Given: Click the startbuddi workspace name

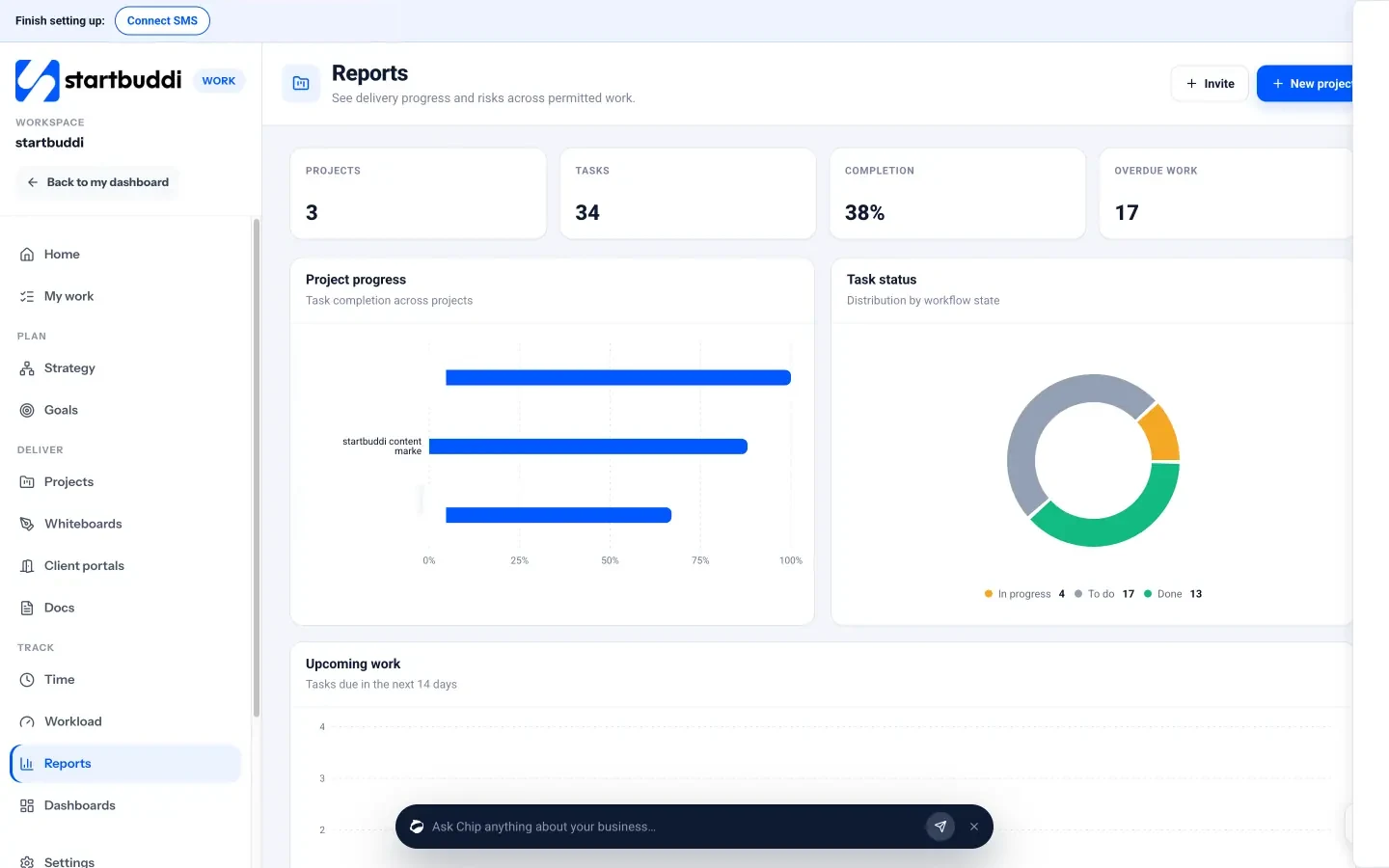Looking at the screenshot, I should click(49, 143).
